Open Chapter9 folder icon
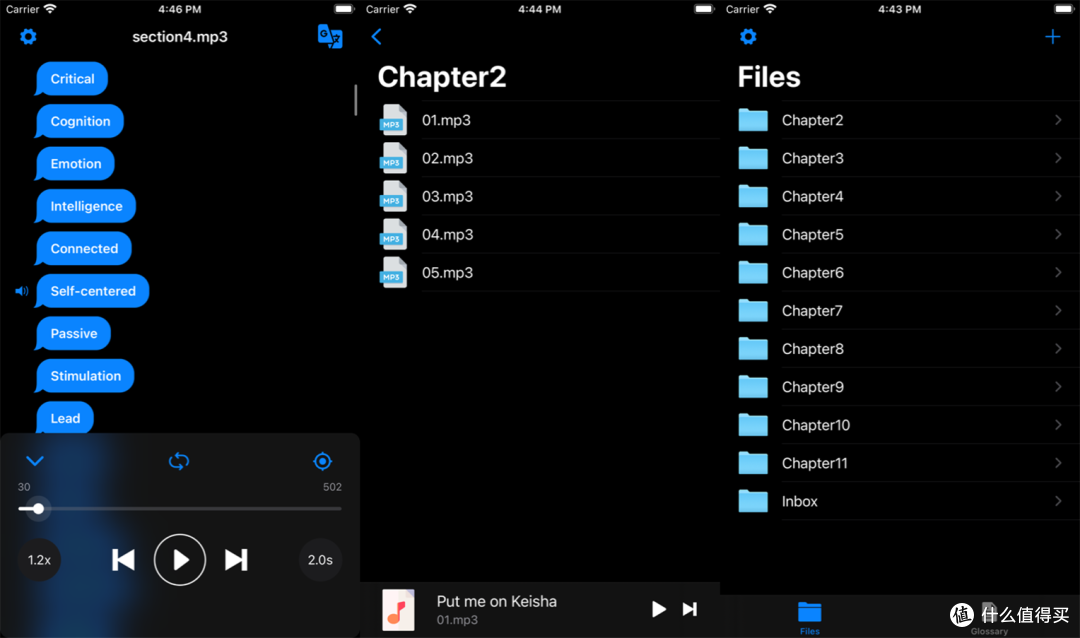Screen dimensions: 1080x638 (753, 387)
